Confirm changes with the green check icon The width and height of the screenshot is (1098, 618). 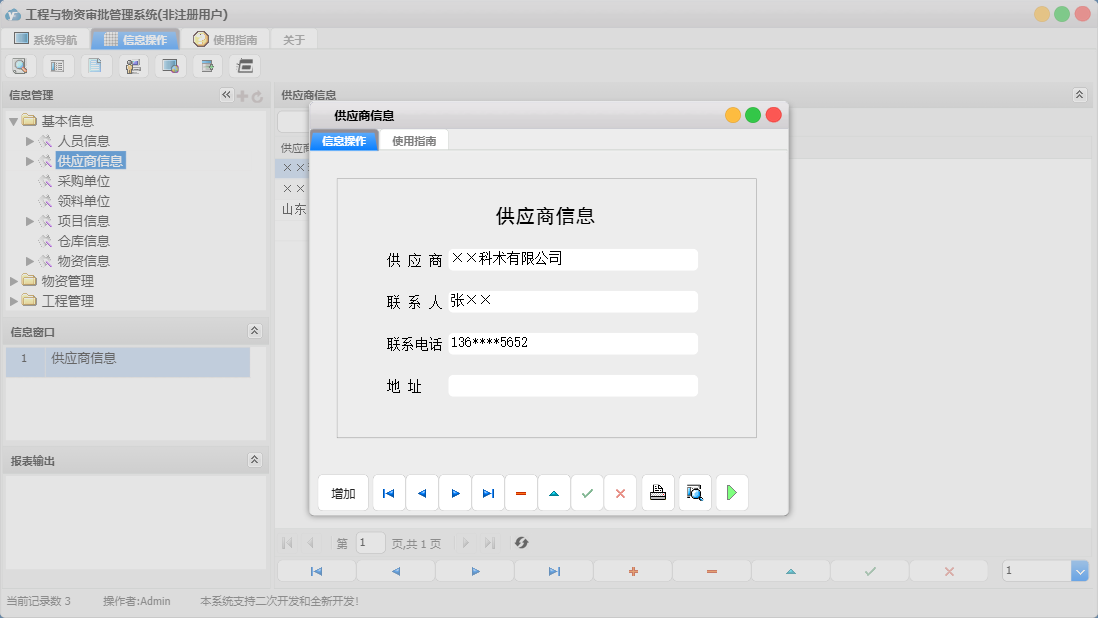(587, 492)
